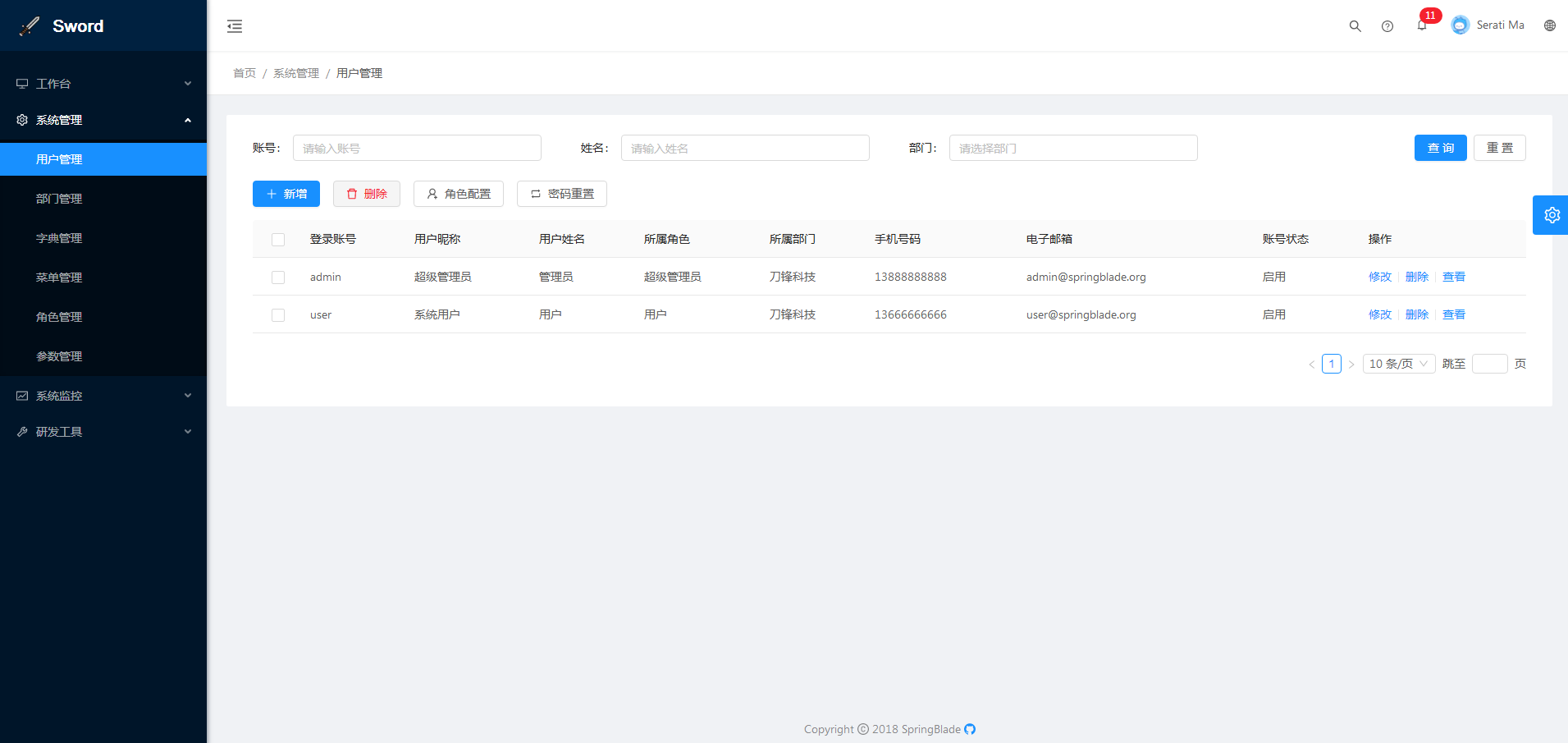Open the 10 条/页 page size dropdown
This screenshot has width=1568, height=743.
click(x=1398, y=364)
